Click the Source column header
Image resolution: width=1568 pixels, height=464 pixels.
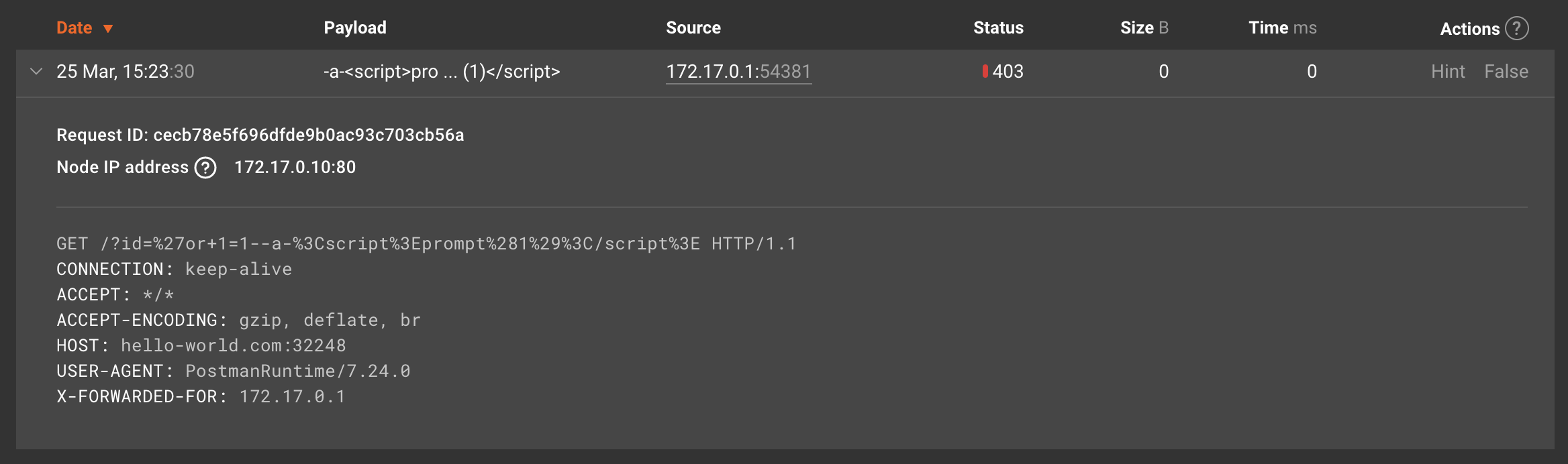point(693,27)
